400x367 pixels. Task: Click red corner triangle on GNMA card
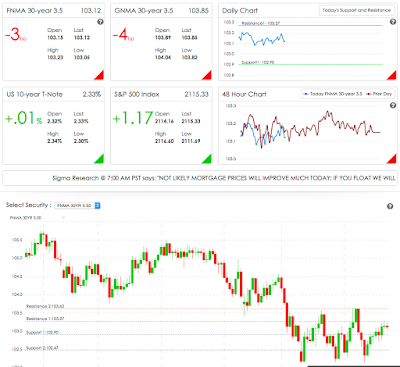208,76
